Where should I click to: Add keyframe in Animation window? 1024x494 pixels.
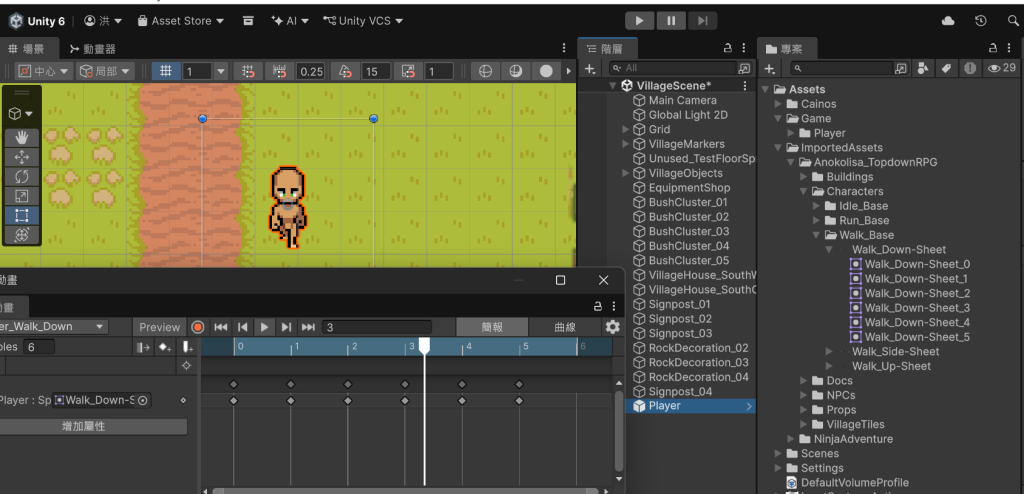click(165, 347)
